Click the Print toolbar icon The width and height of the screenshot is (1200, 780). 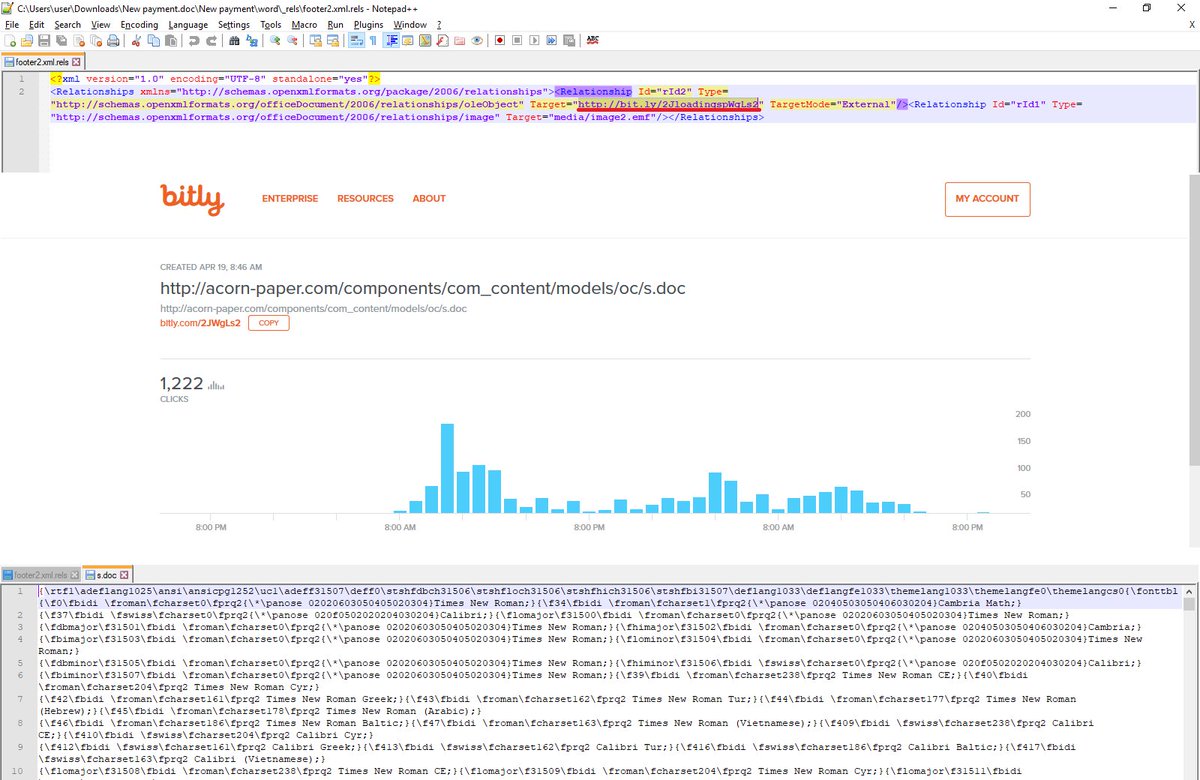click(113, 41)
